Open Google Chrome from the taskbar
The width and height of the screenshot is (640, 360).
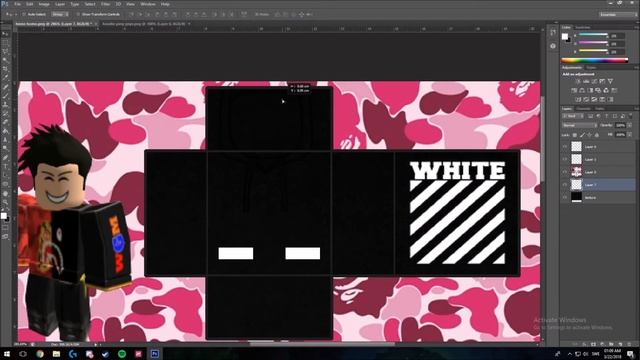click(x=40, y=353)
